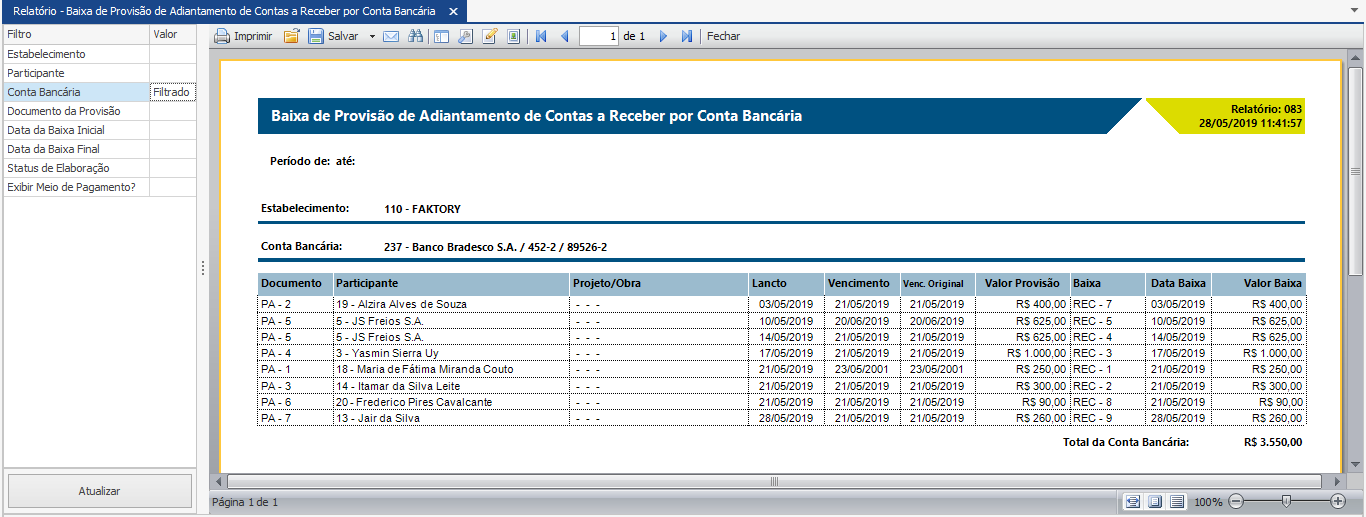Open Conta Bancária filter value cell
The image size is (1366, 517).
pos(172,92)
